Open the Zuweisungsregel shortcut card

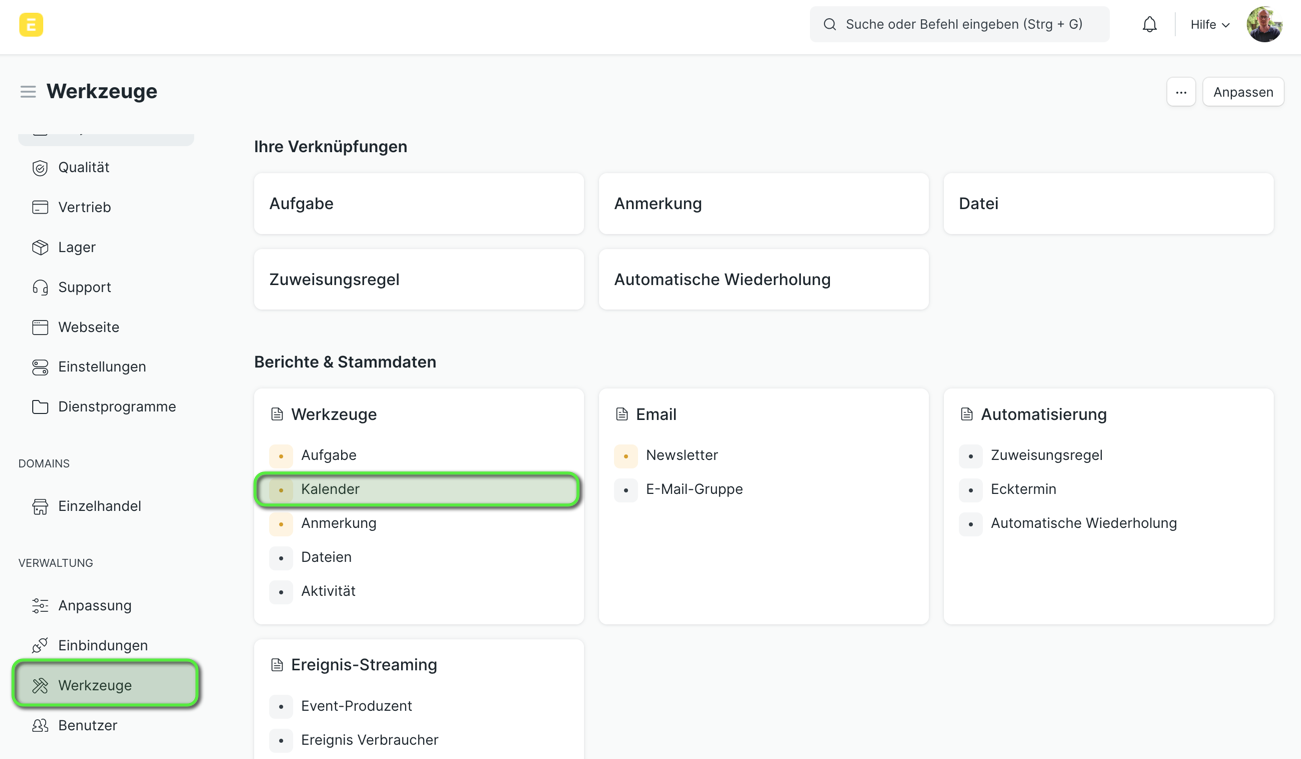coord(419,280)
